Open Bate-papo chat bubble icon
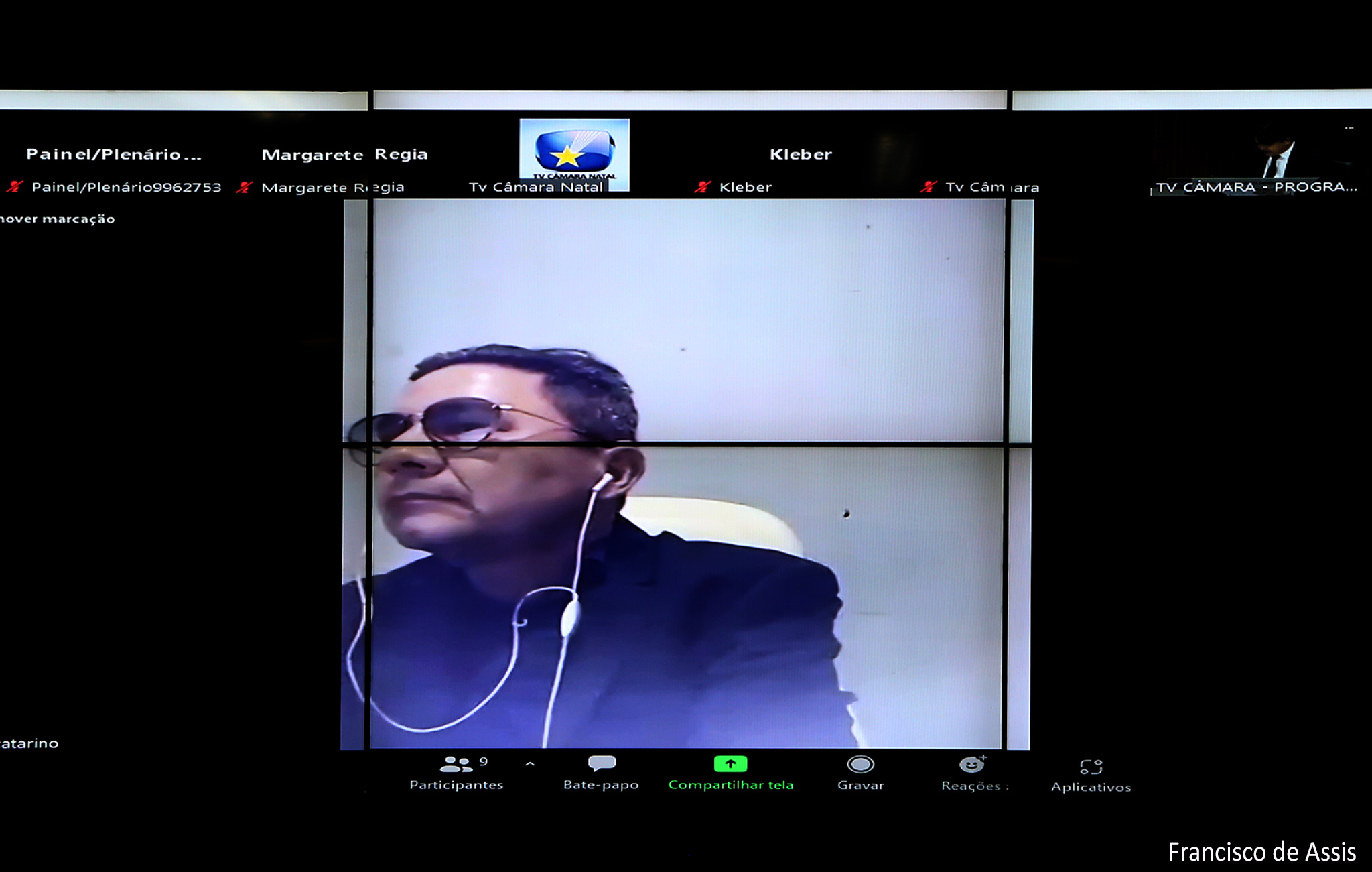1372x872 pixels. pyautogui.click(x=602, y=763)
